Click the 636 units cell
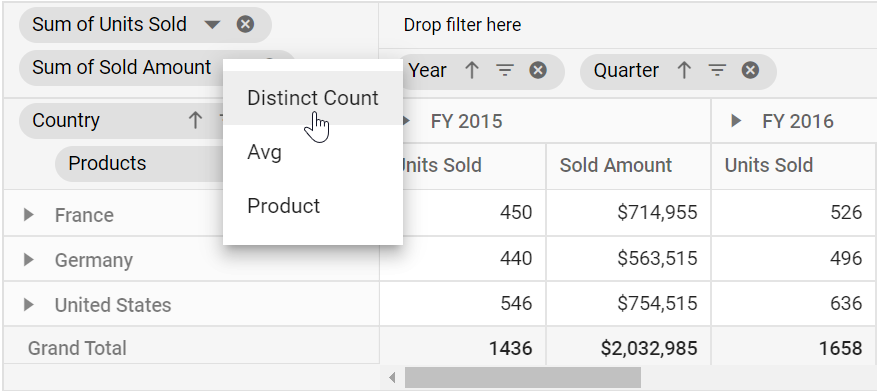Screen dimensions: 877x392 pyautogui.click(x=794, y=304)
